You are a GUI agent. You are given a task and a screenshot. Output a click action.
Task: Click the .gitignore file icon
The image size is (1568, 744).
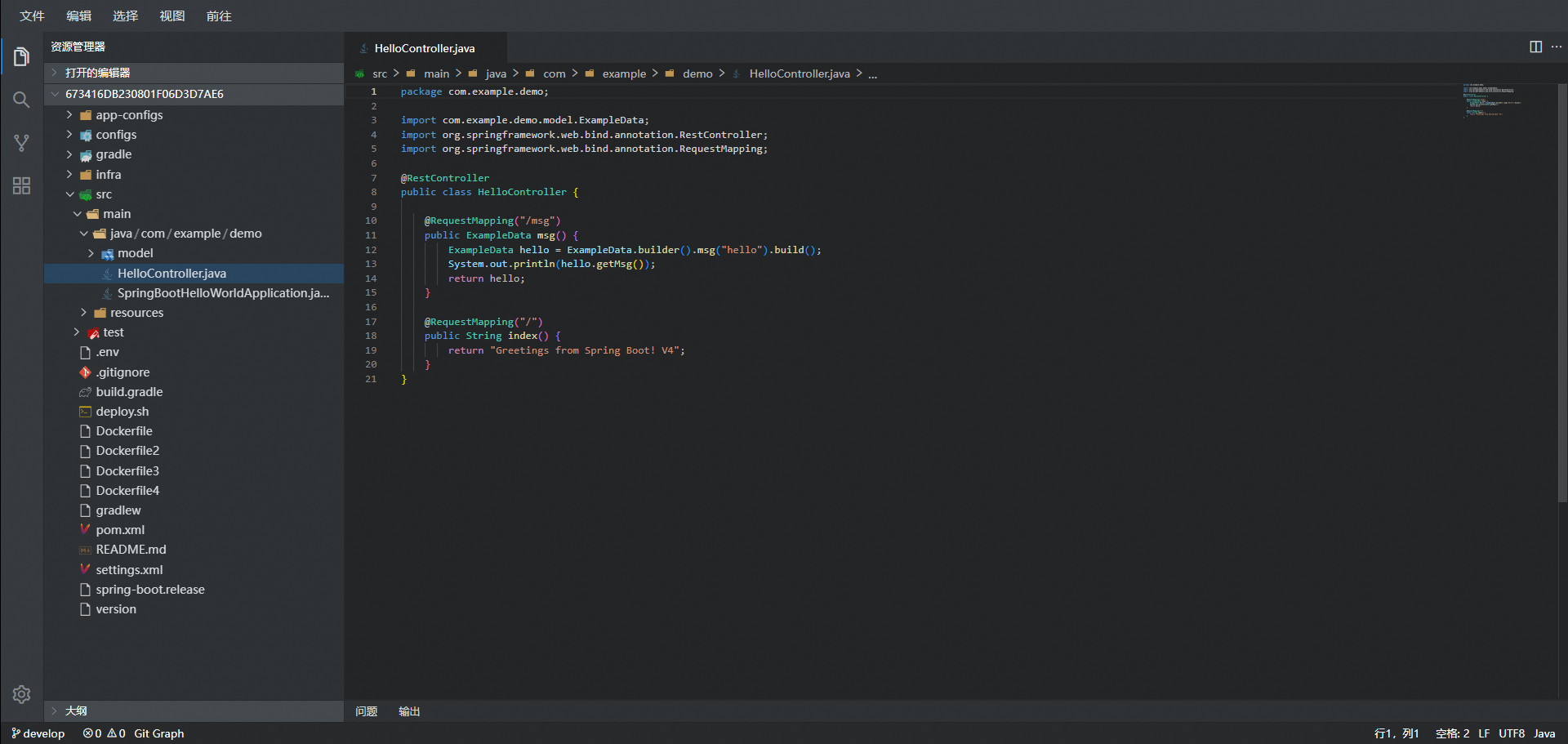pyautogui.click(x=85, y=372)
